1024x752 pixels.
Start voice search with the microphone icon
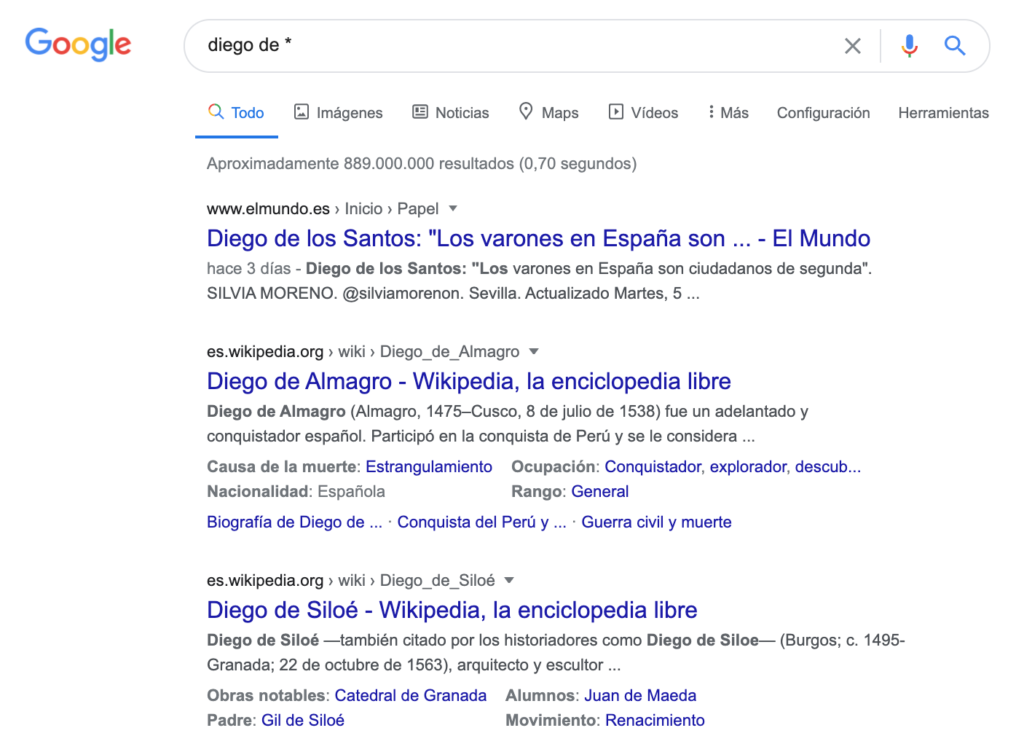tap(909, 46)
